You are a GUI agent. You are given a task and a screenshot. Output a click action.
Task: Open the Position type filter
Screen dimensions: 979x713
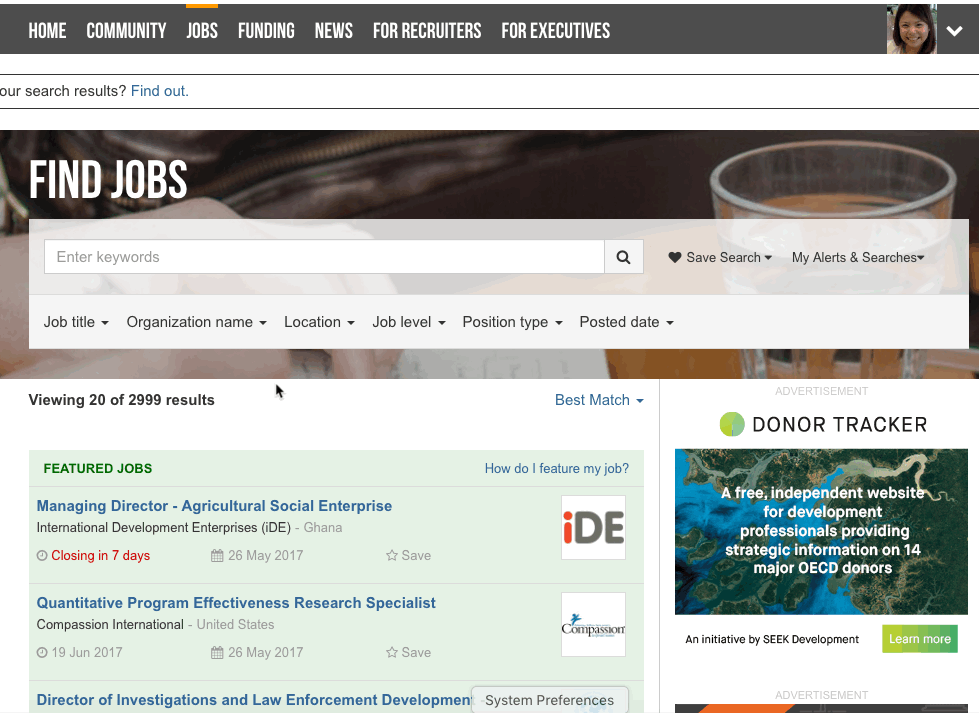(x=513, y=322)
